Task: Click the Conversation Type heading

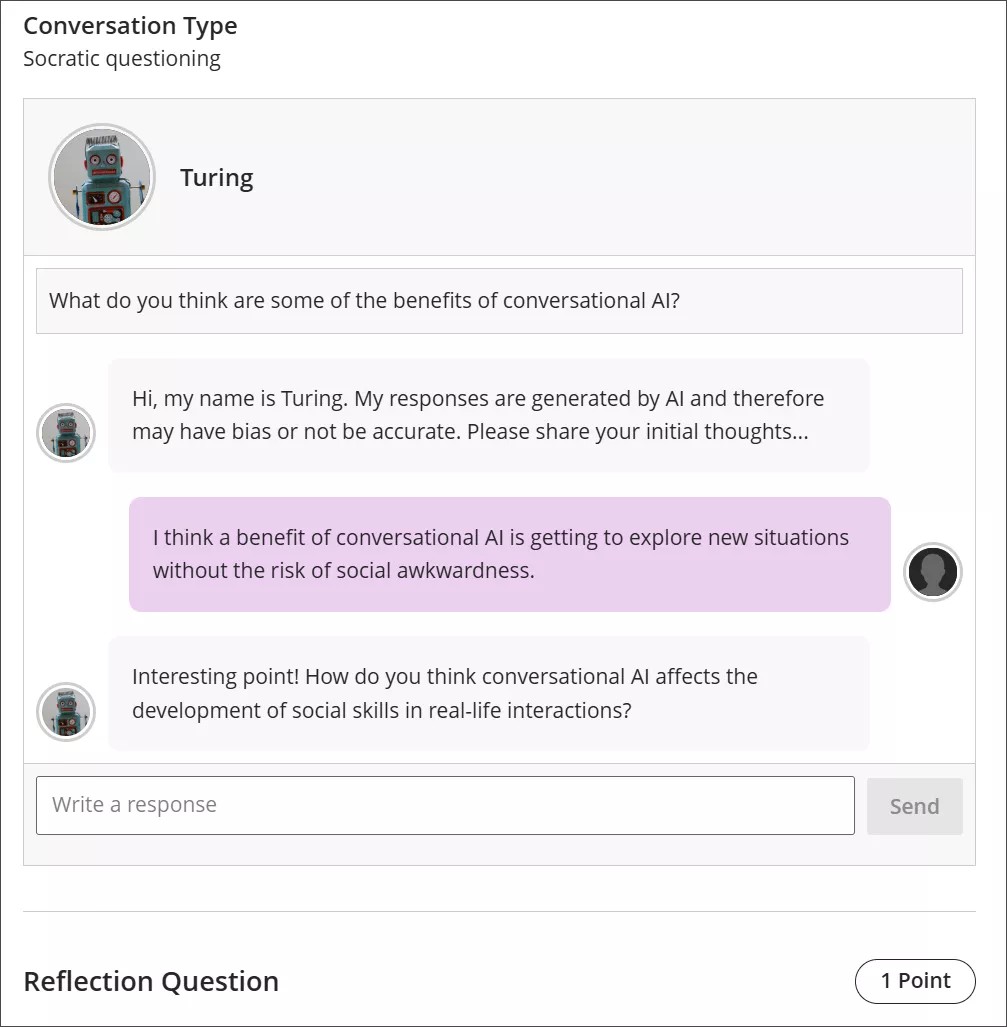Action: click(130, 25)
